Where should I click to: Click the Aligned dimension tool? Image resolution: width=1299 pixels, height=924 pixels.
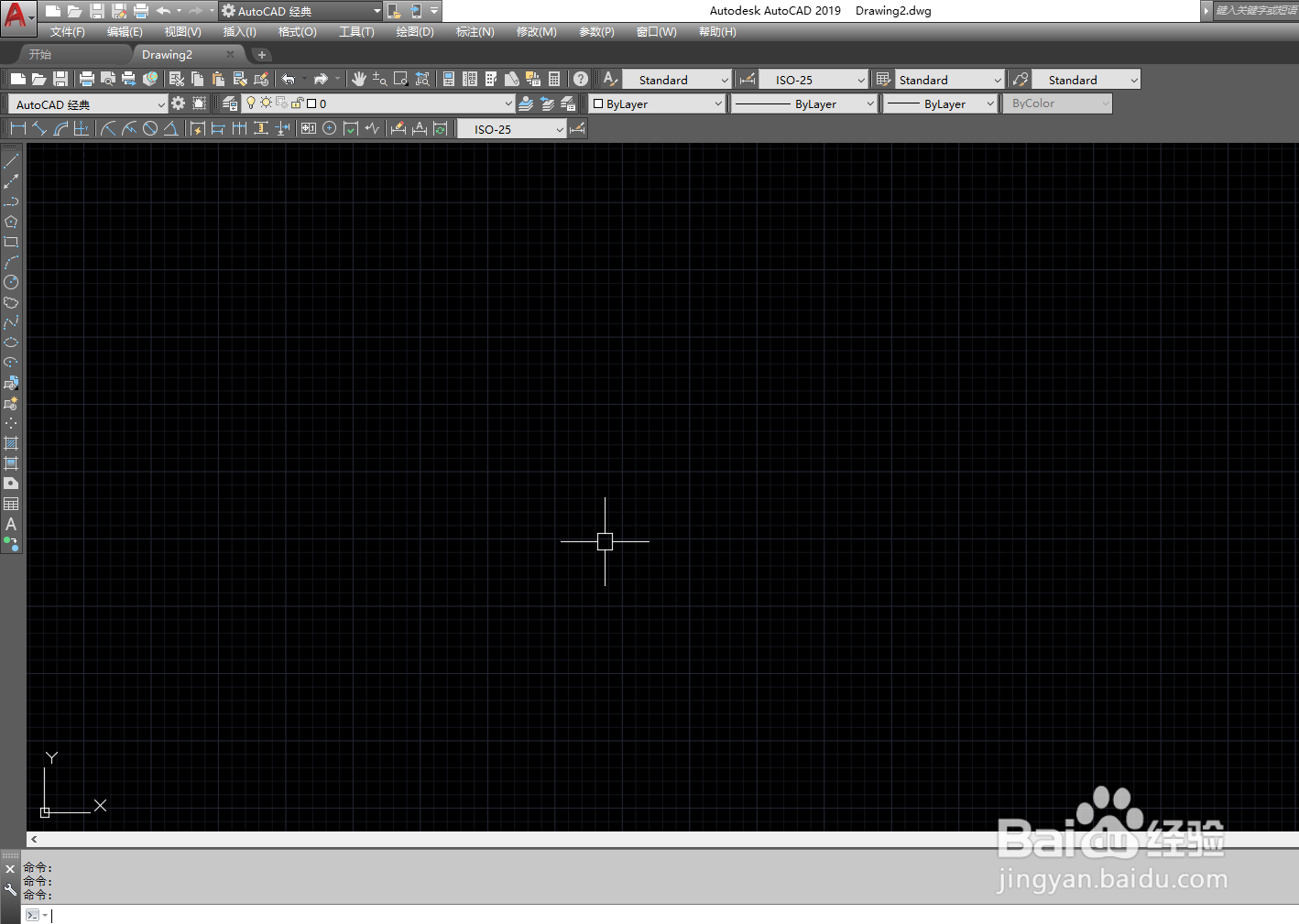39,129
